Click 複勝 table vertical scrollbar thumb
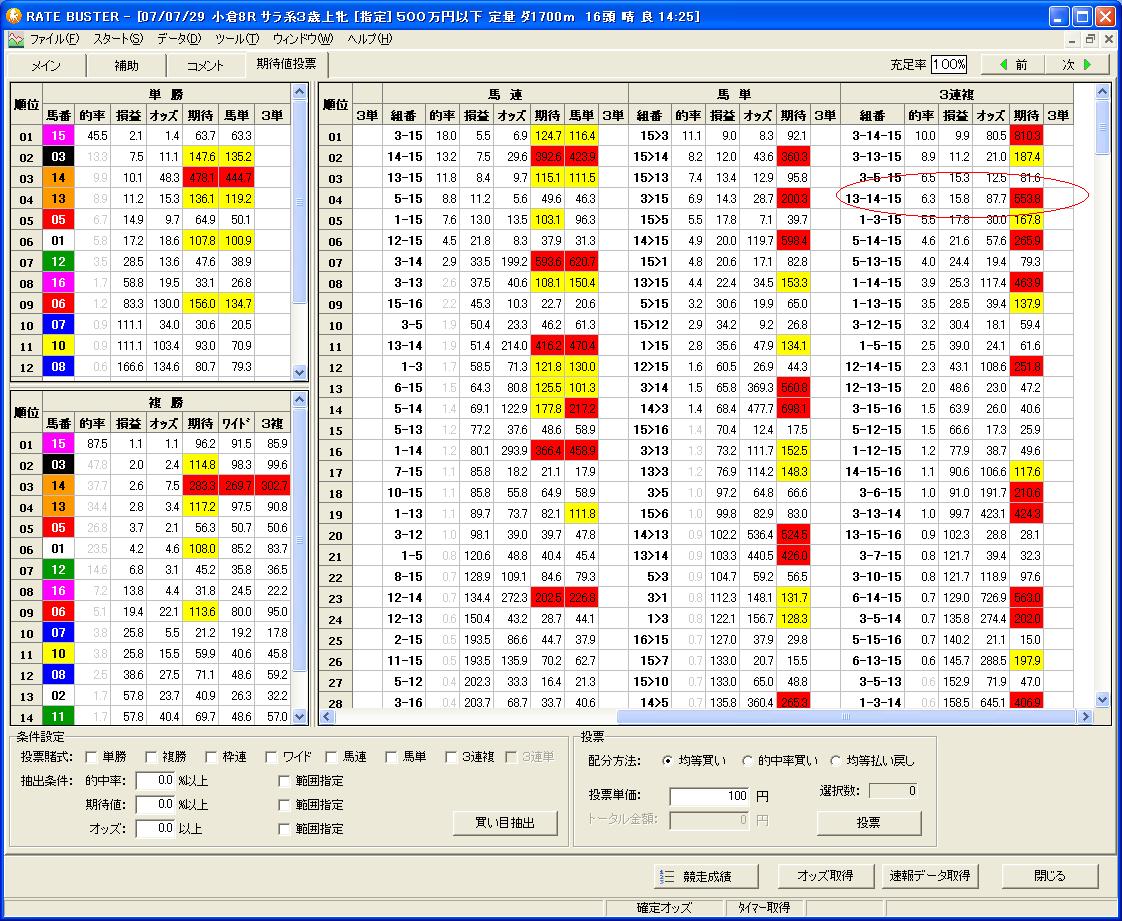This screenshot has height=921, width=1122. point(300,540)
